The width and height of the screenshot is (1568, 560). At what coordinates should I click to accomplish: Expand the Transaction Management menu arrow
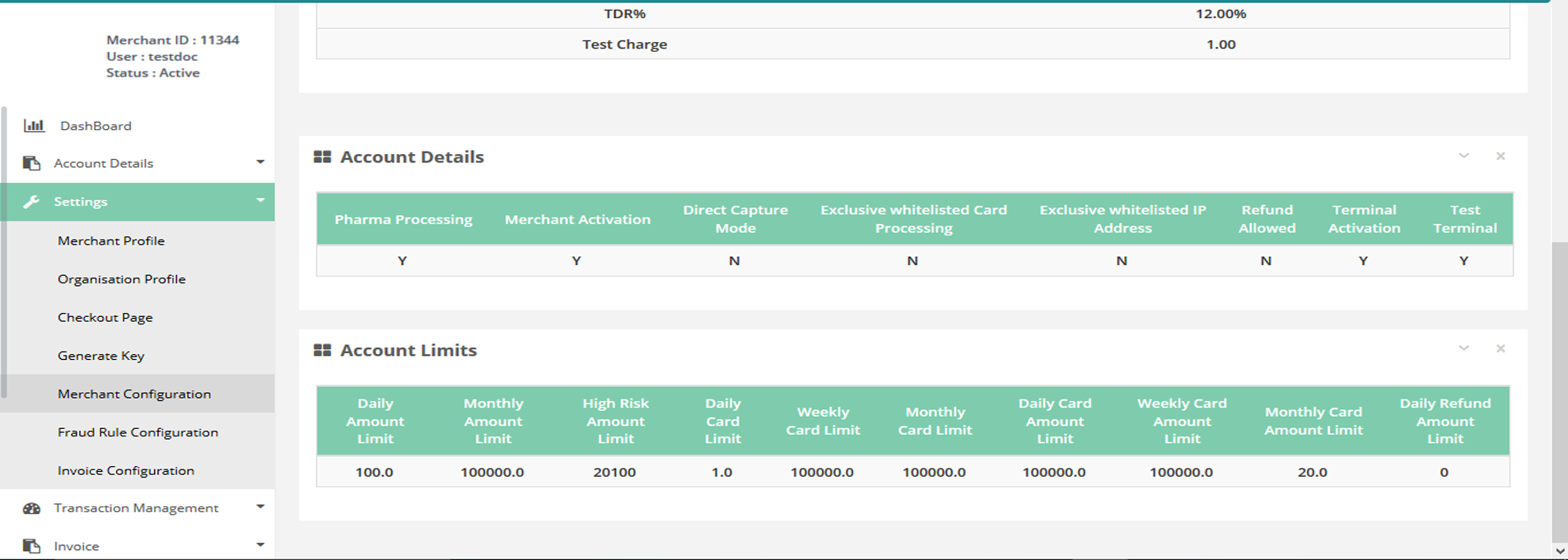[260, 507]
